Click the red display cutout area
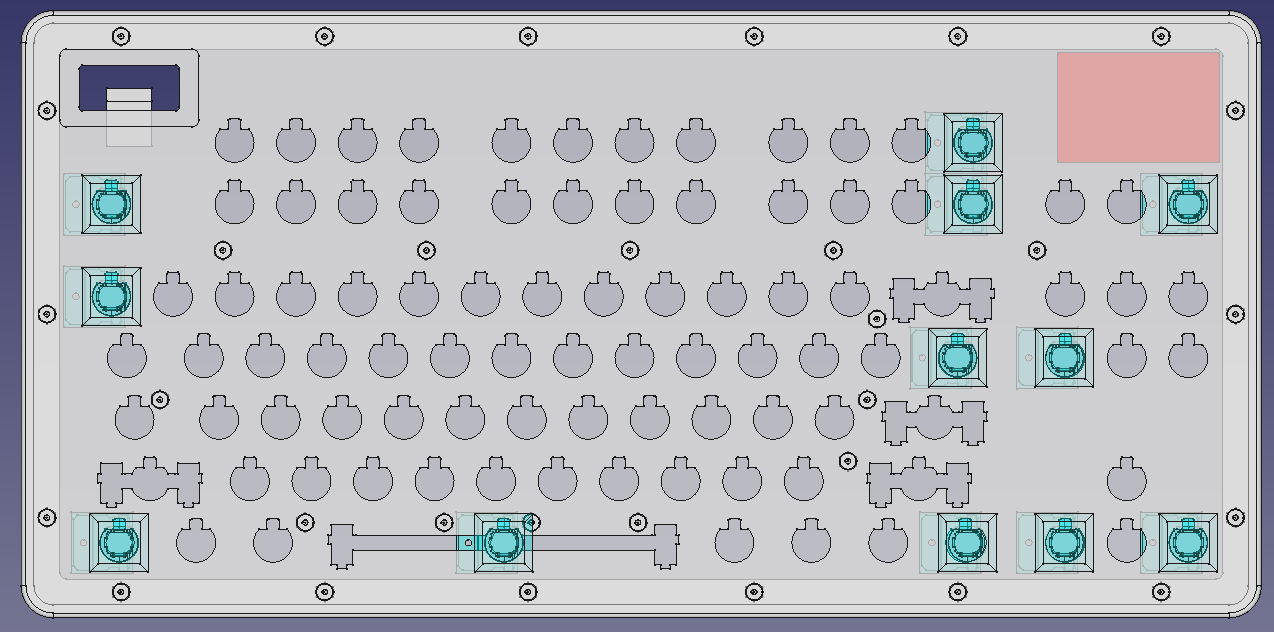The width and height of the screenshot is (1274, 632). [x=1138, y=106]
